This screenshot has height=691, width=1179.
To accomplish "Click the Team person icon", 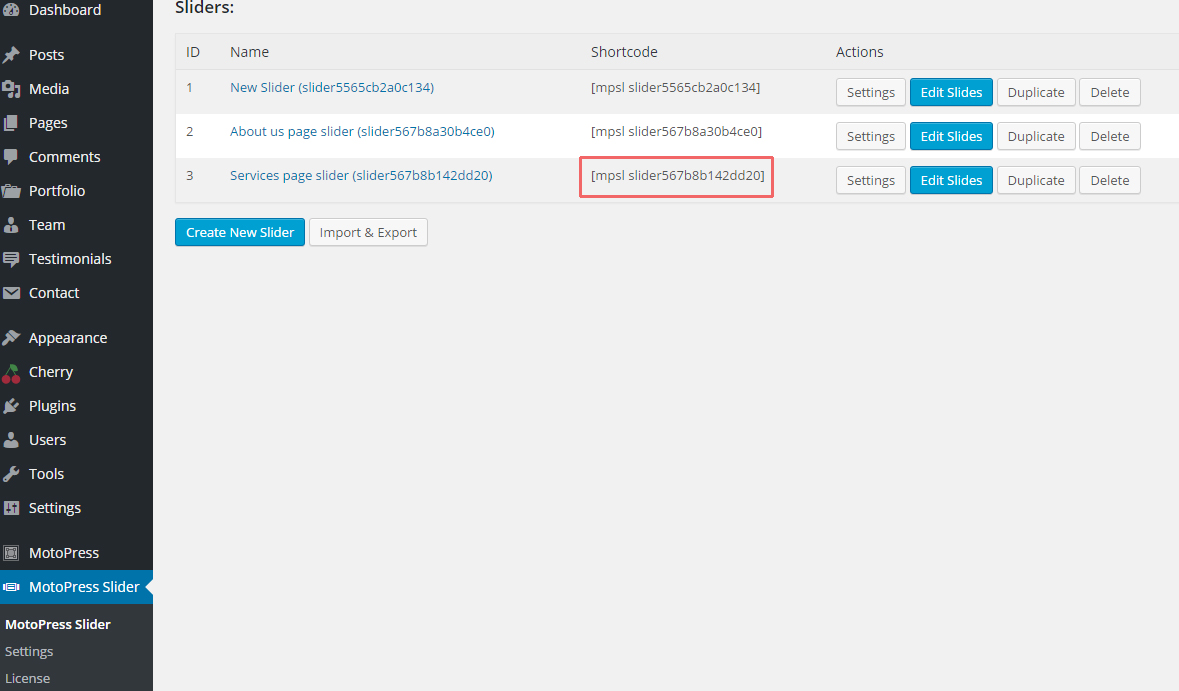I will click(11, 225).
